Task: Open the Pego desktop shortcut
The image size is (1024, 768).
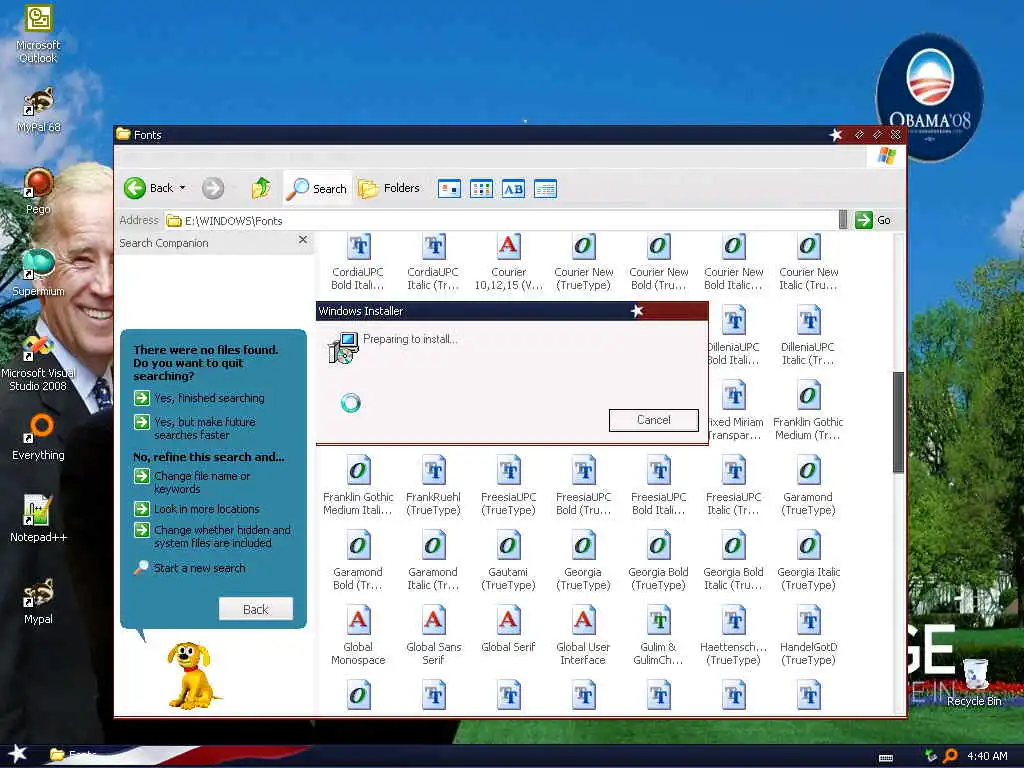Action: pos(38,191)
